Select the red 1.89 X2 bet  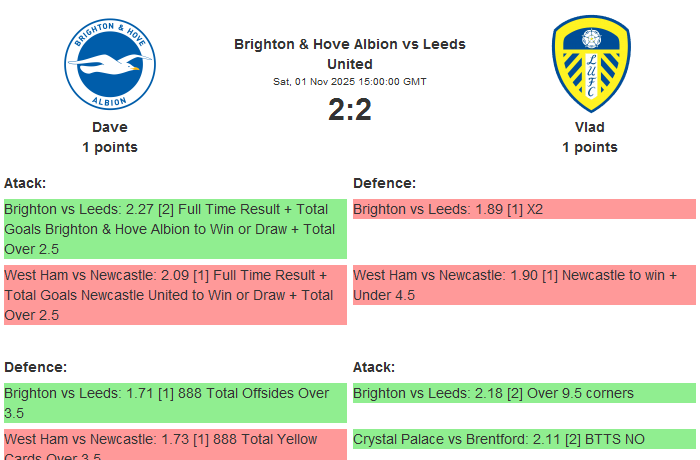(x=524, y=209)
